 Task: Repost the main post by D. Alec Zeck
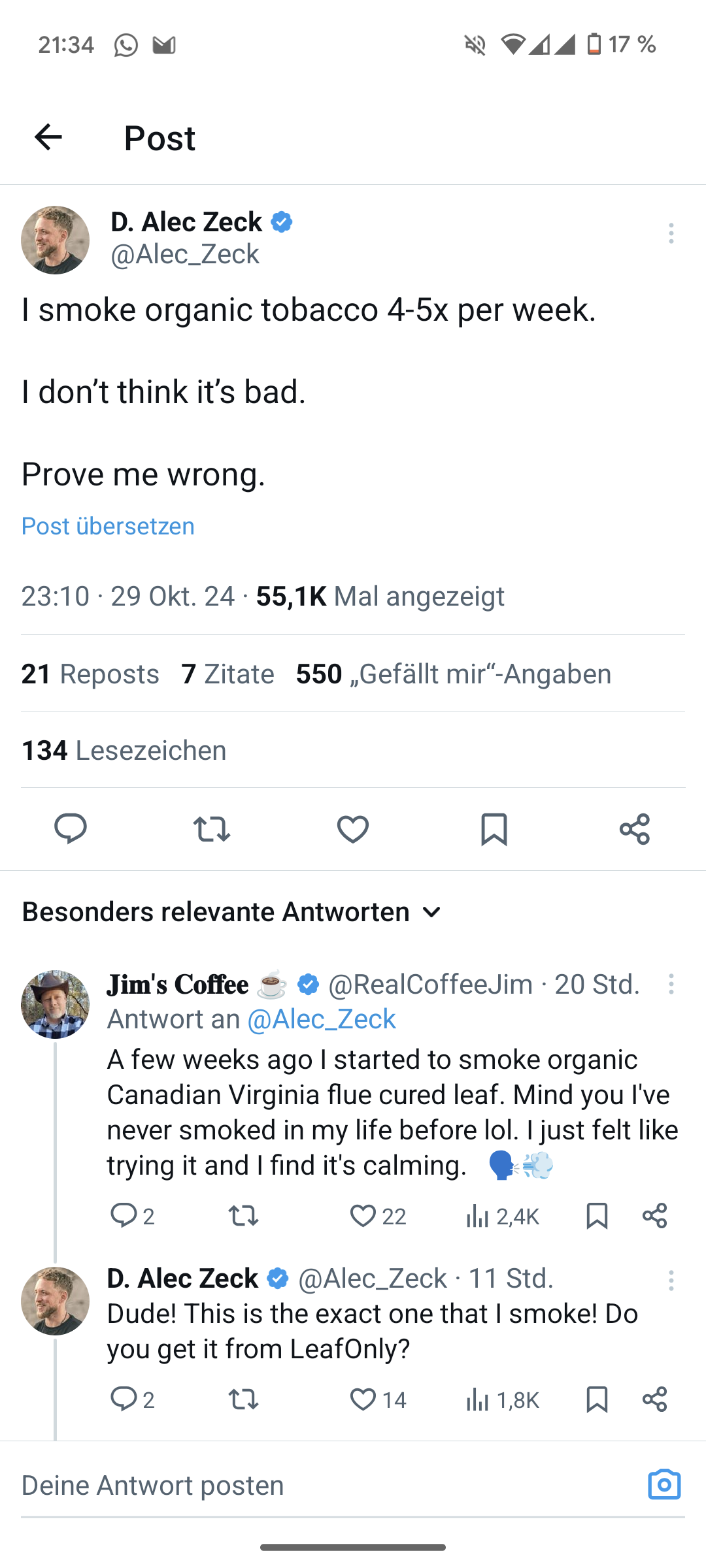click(x=212, y=828)
